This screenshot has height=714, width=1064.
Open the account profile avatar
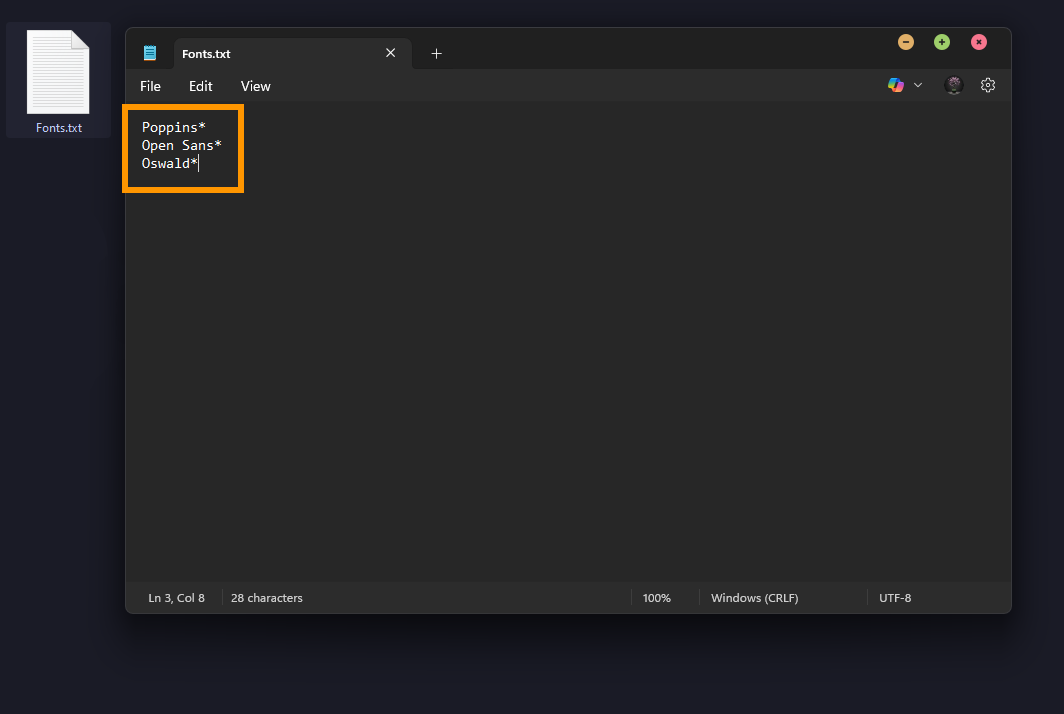(953, 85)
